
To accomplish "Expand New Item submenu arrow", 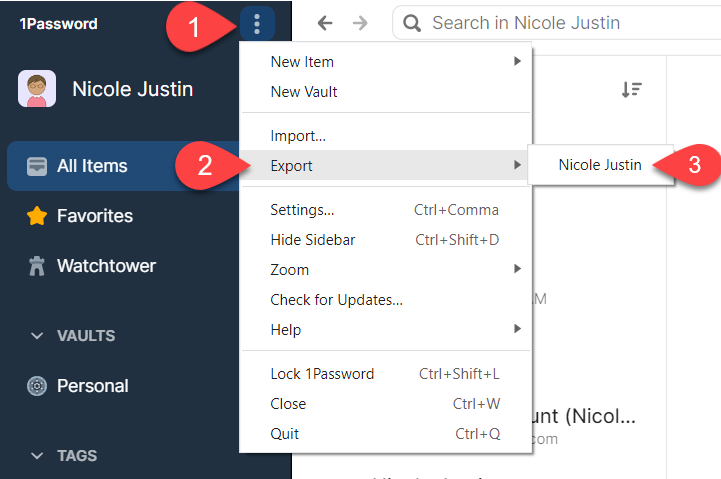I will [x=517, y=61].
